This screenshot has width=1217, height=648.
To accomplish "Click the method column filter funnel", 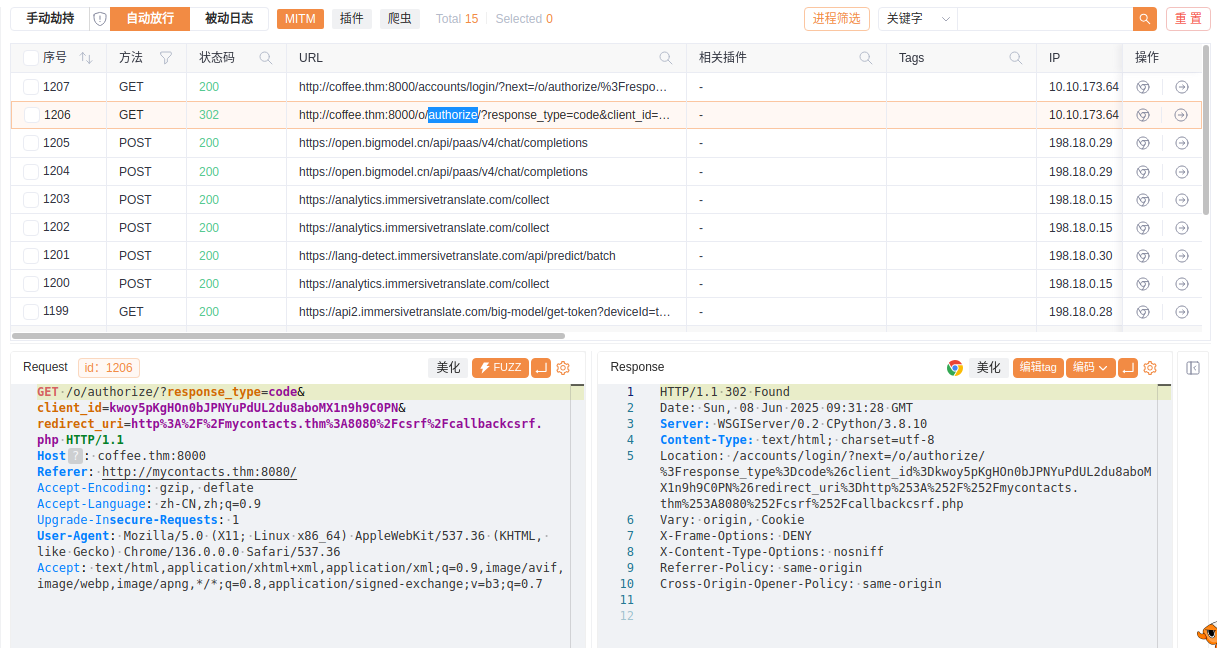I will pyautogui.click(x=166, y=58).
